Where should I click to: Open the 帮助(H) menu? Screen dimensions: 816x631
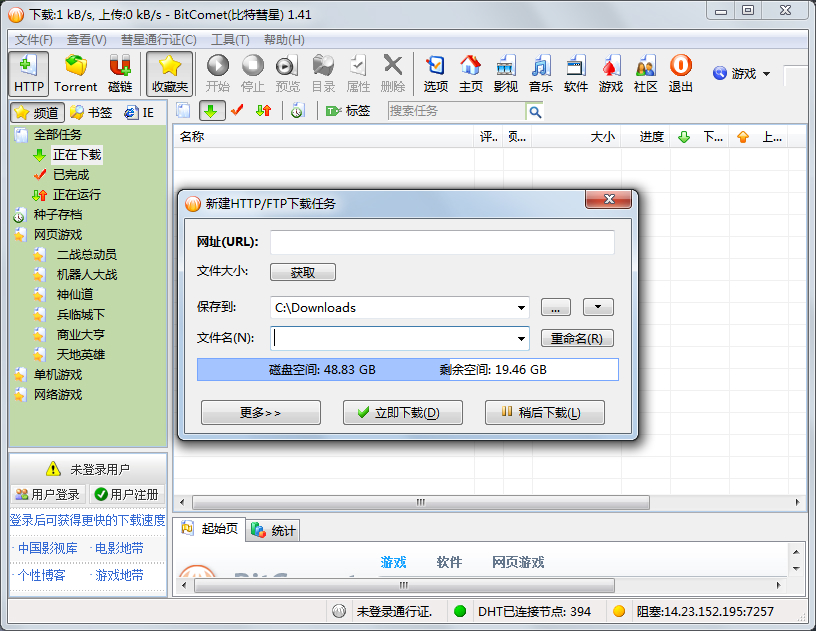[x=284, y=40]
